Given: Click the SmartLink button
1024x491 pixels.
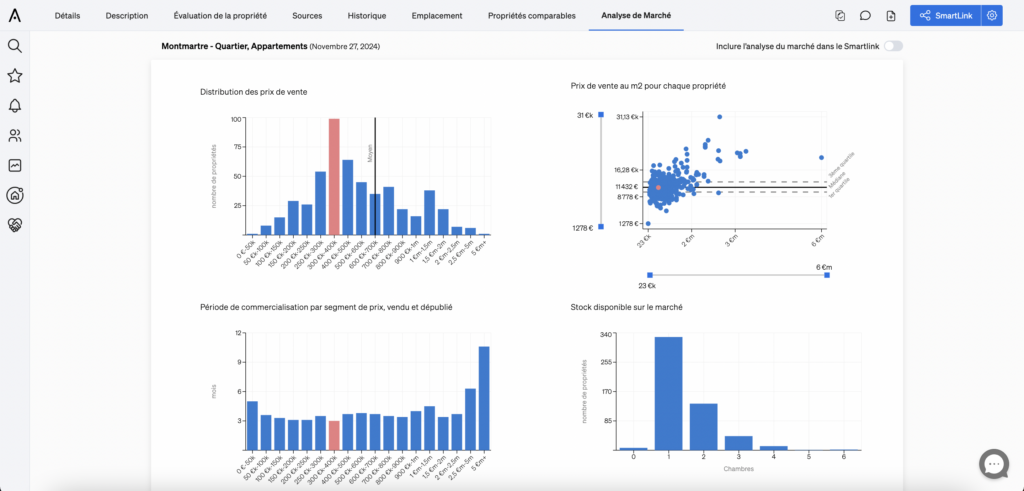Looking at the screenshot, I should pyautogui.click(x=946, y=16).
